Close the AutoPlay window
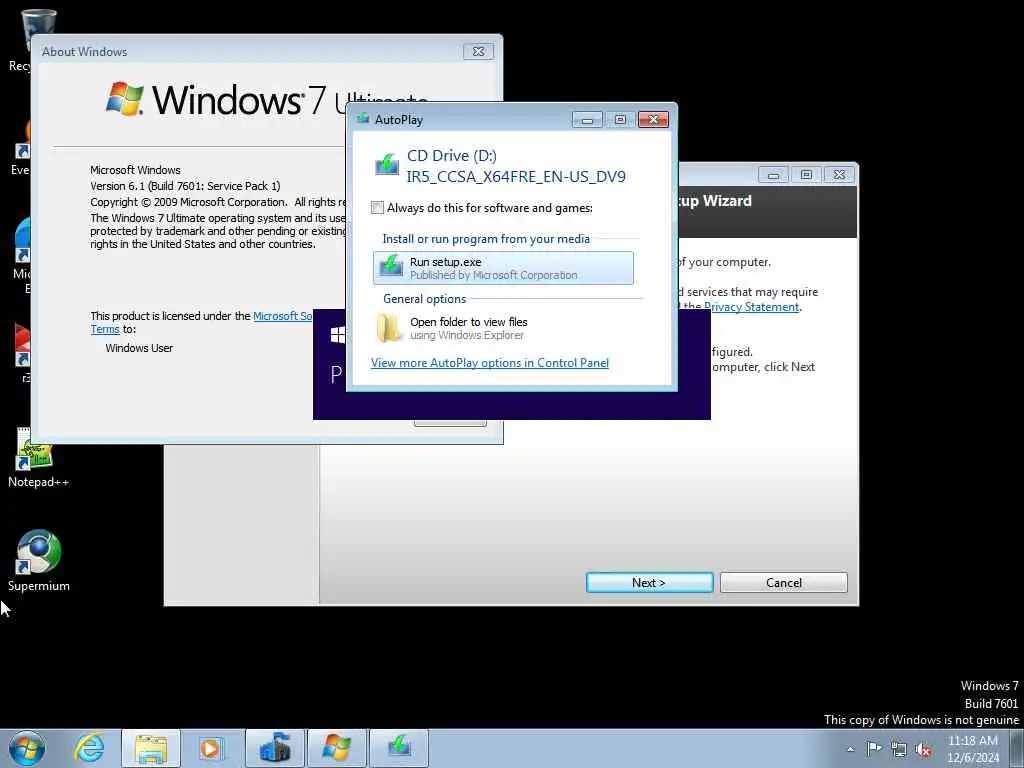The width and height of the screenshot is (1024, 768). click(653, 120)
